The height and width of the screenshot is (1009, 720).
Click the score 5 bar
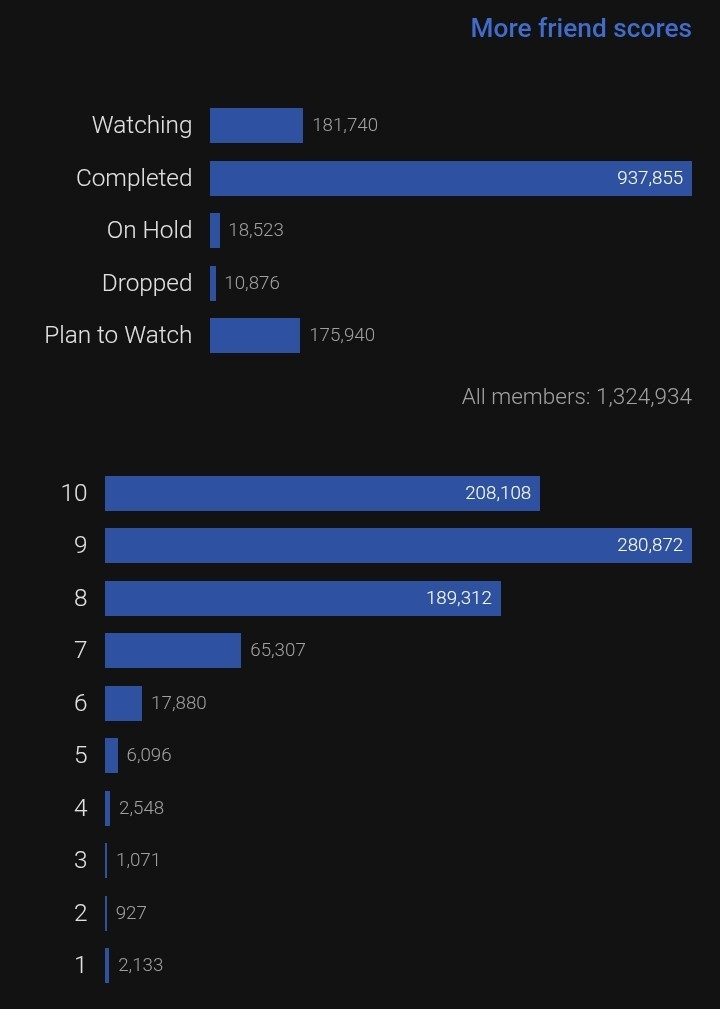pyautogui.click(x=111, y=755)
